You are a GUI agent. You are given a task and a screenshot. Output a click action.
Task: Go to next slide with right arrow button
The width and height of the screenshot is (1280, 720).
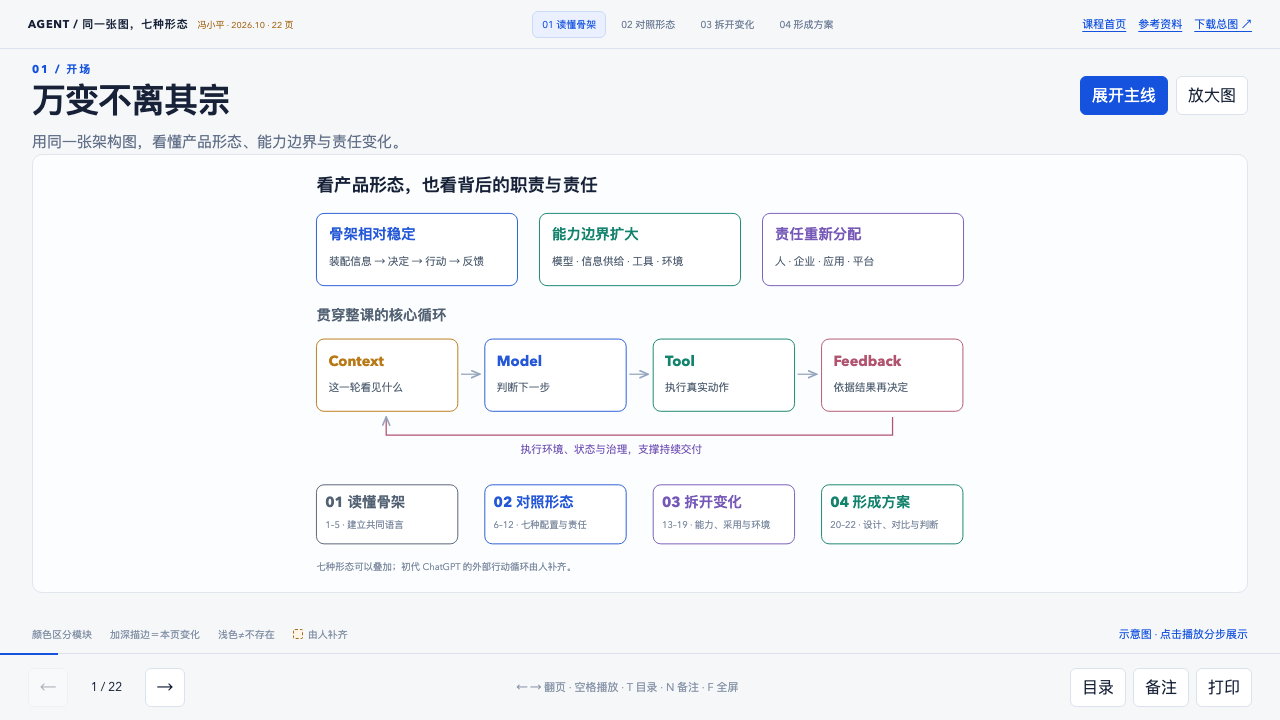pos(165,687)
